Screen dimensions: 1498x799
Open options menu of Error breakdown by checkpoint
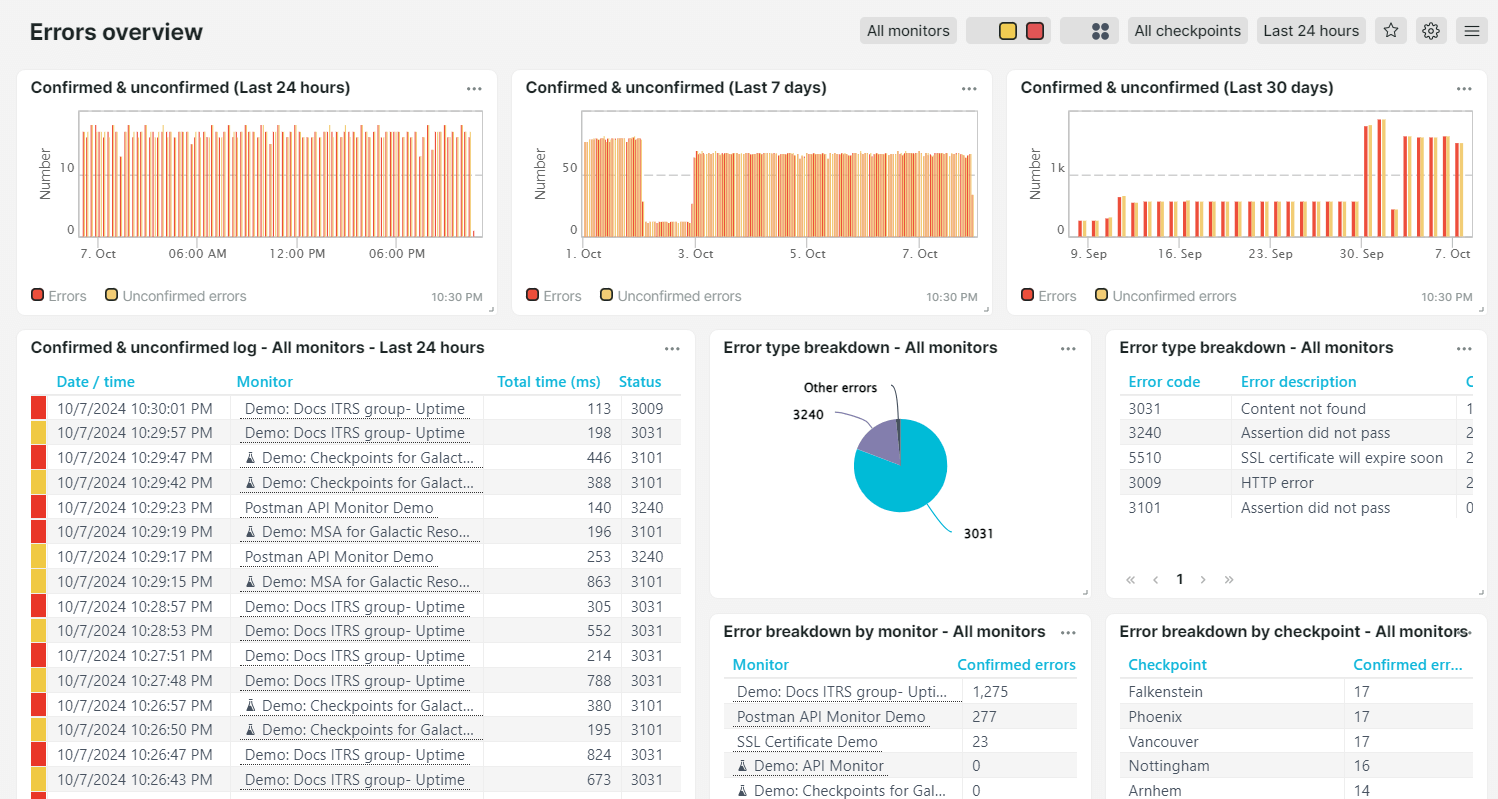1464,633
